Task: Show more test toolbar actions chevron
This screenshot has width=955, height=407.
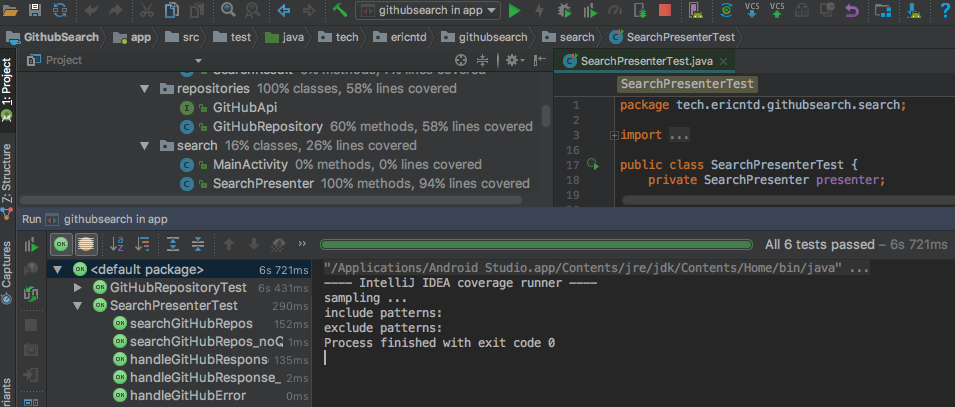Action: [x=301, y=244]
